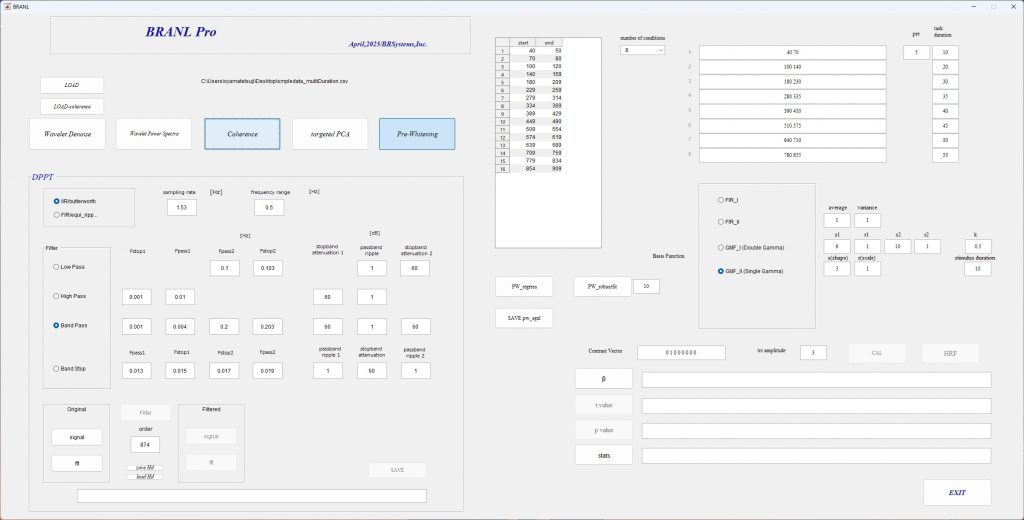Image resolution: width=1024 pixels, height=520 pixels.
Task: Click the s1 field showing 6
Action: click(837, 246)
